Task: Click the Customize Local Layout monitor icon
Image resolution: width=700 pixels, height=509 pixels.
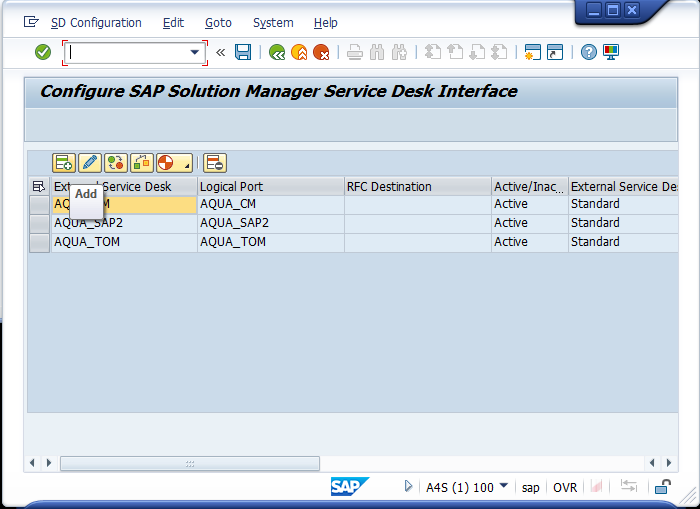Action: pos(611,52)
